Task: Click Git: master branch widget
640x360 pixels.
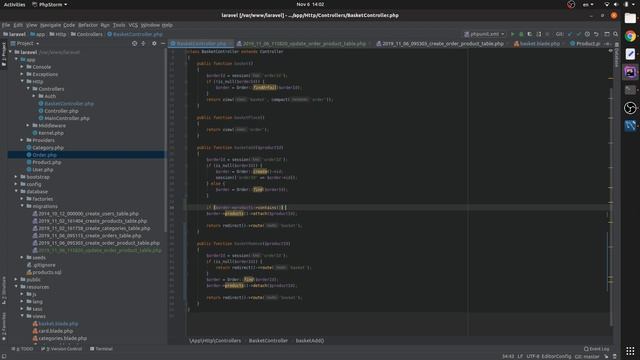Action: [x=587, y=356]
